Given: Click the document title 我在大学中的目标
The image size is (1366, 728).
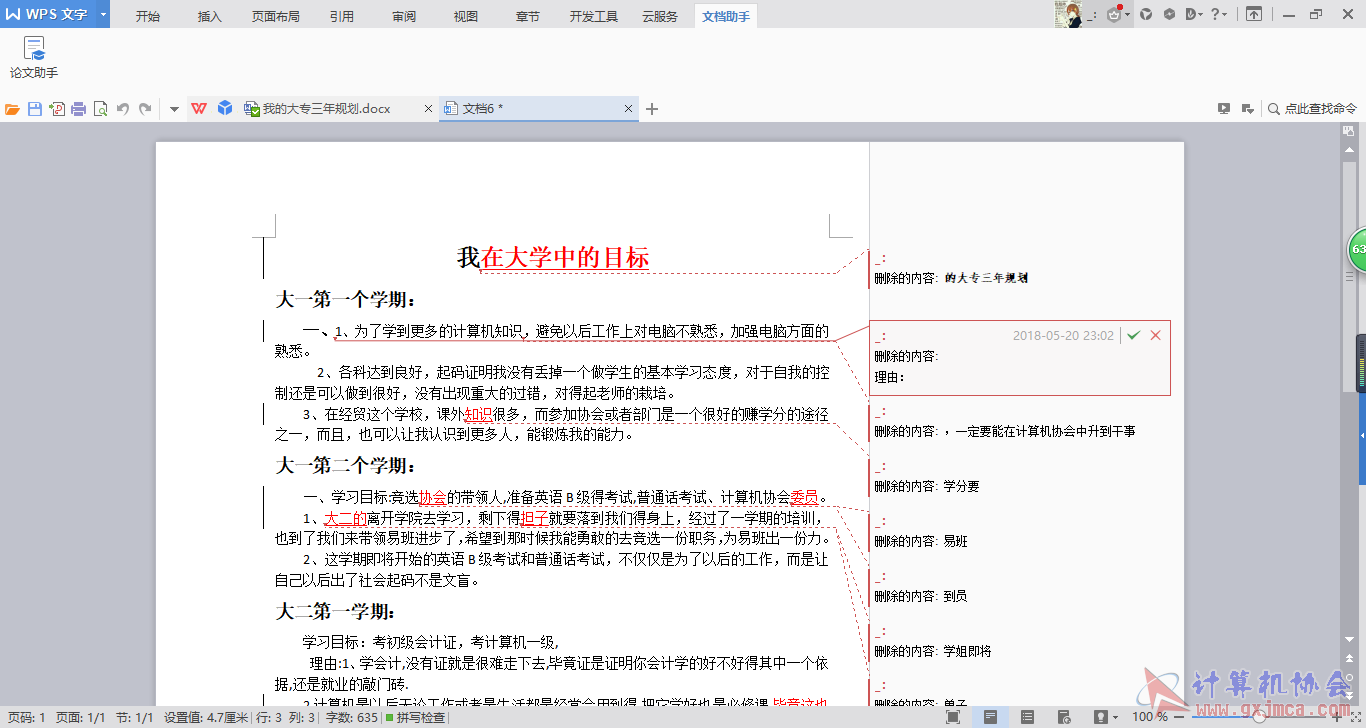Looking at the screenshot, I should point(553,258).
